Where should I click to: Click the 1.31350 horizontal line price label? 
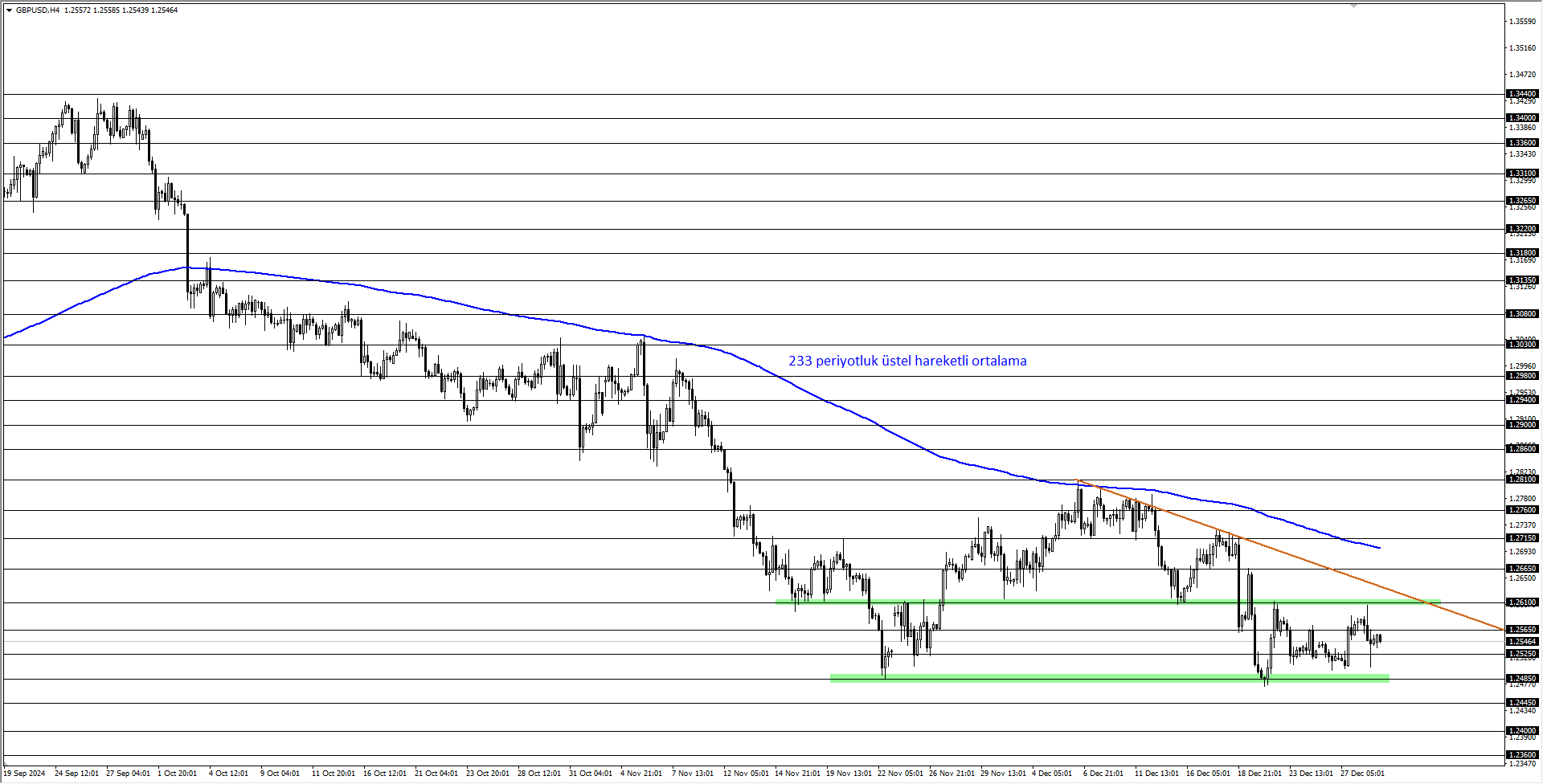(1522, 280)
